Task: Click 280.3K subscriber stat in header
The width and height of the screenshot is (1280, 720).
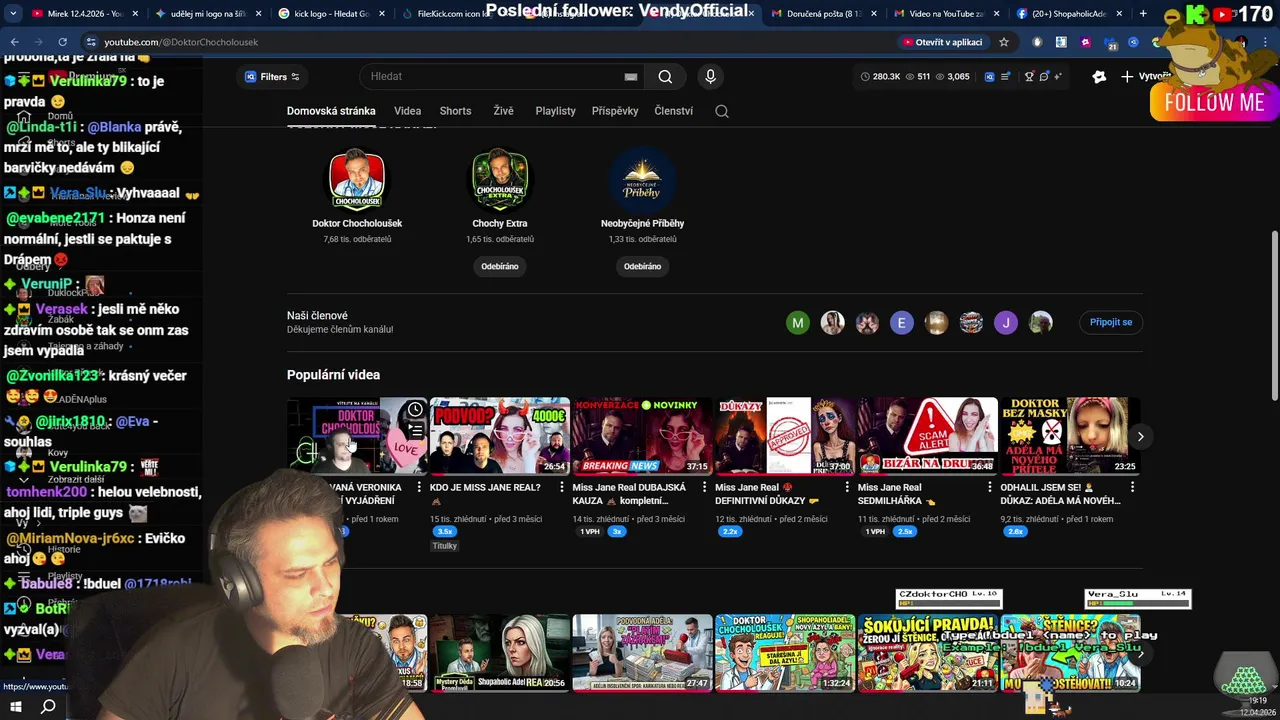Action: [880, 77]
